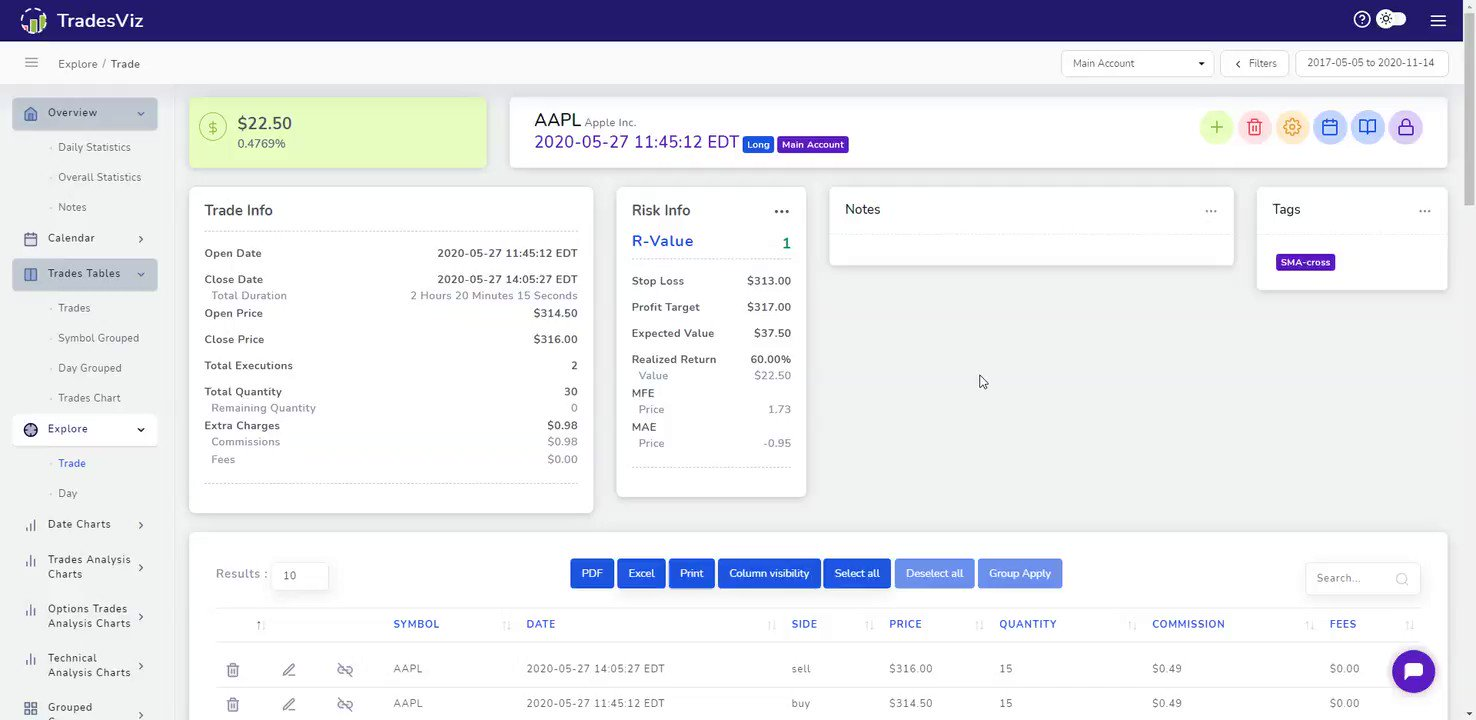Open Column visibility options
Screen dimensions: 1476x720
pos(769,573)
